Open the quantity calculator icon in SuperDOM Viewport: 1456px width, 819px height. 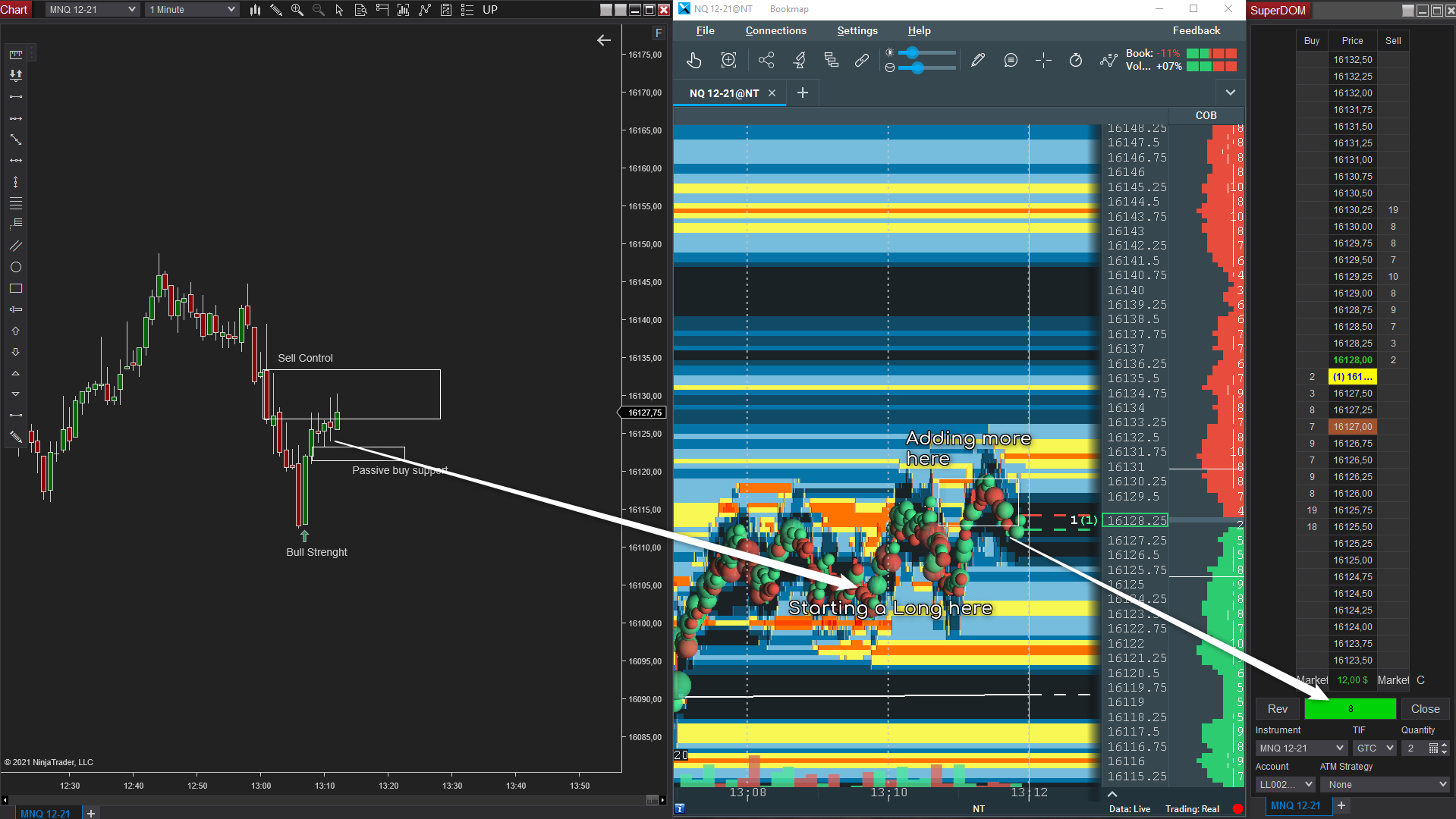point(1433,748)
